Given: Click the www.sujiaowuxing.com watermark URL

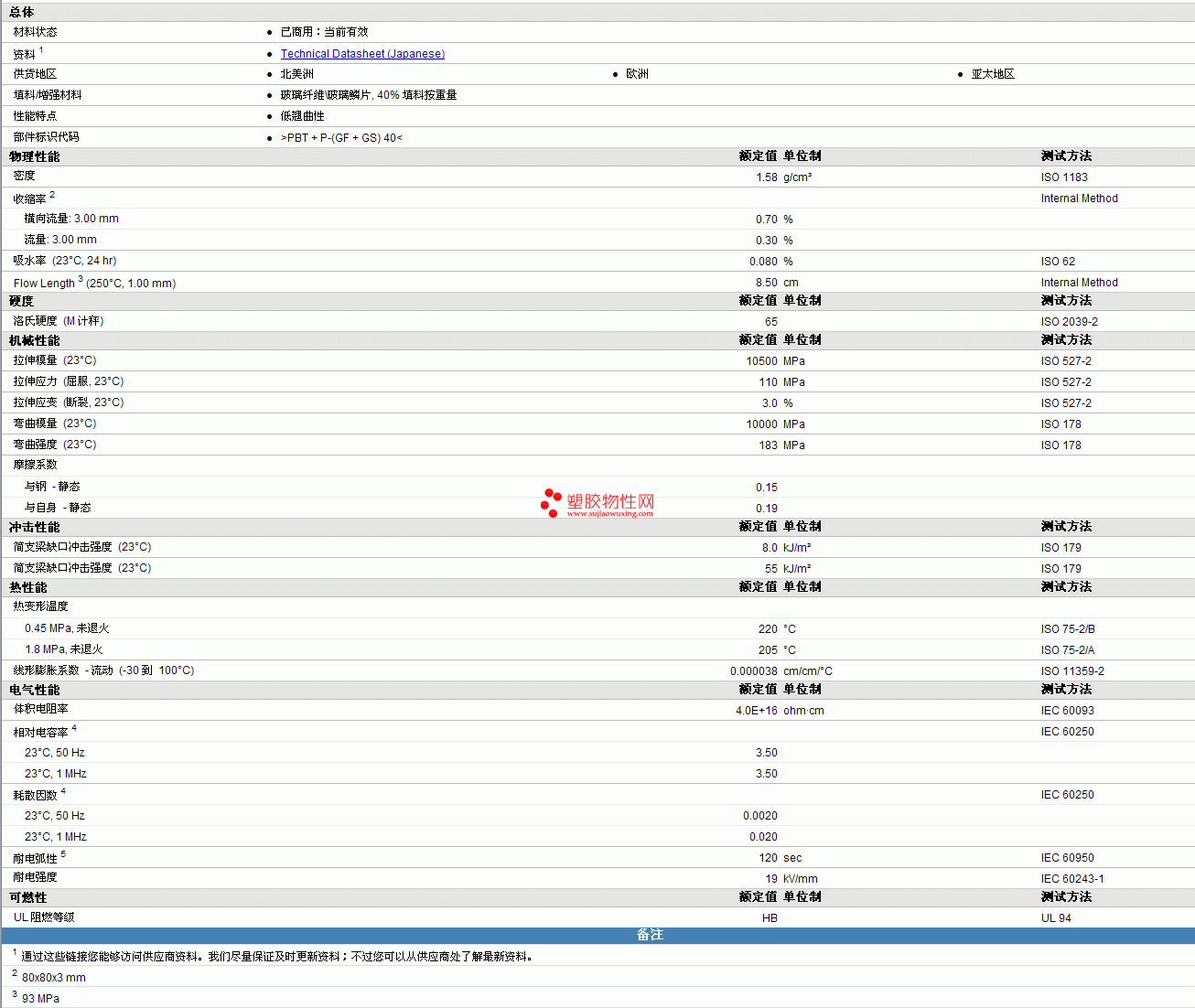Looking at the screenshot, I should click(610, 514).
